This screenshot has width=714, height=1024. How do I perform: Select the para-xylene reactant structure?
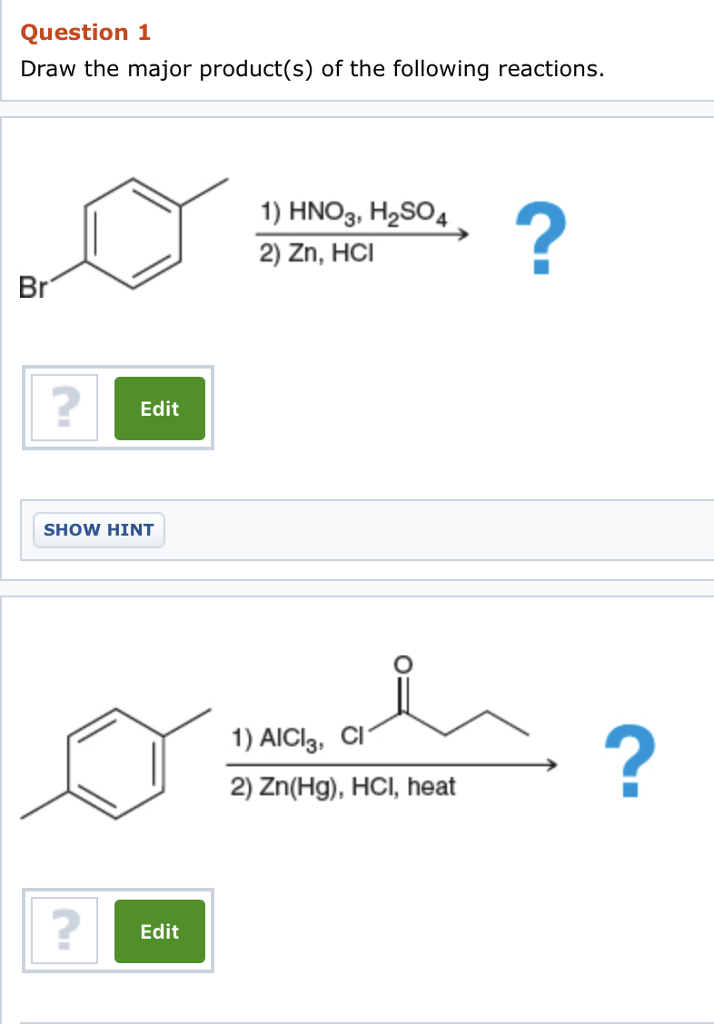pyautogui.click(x=116, y=763)
